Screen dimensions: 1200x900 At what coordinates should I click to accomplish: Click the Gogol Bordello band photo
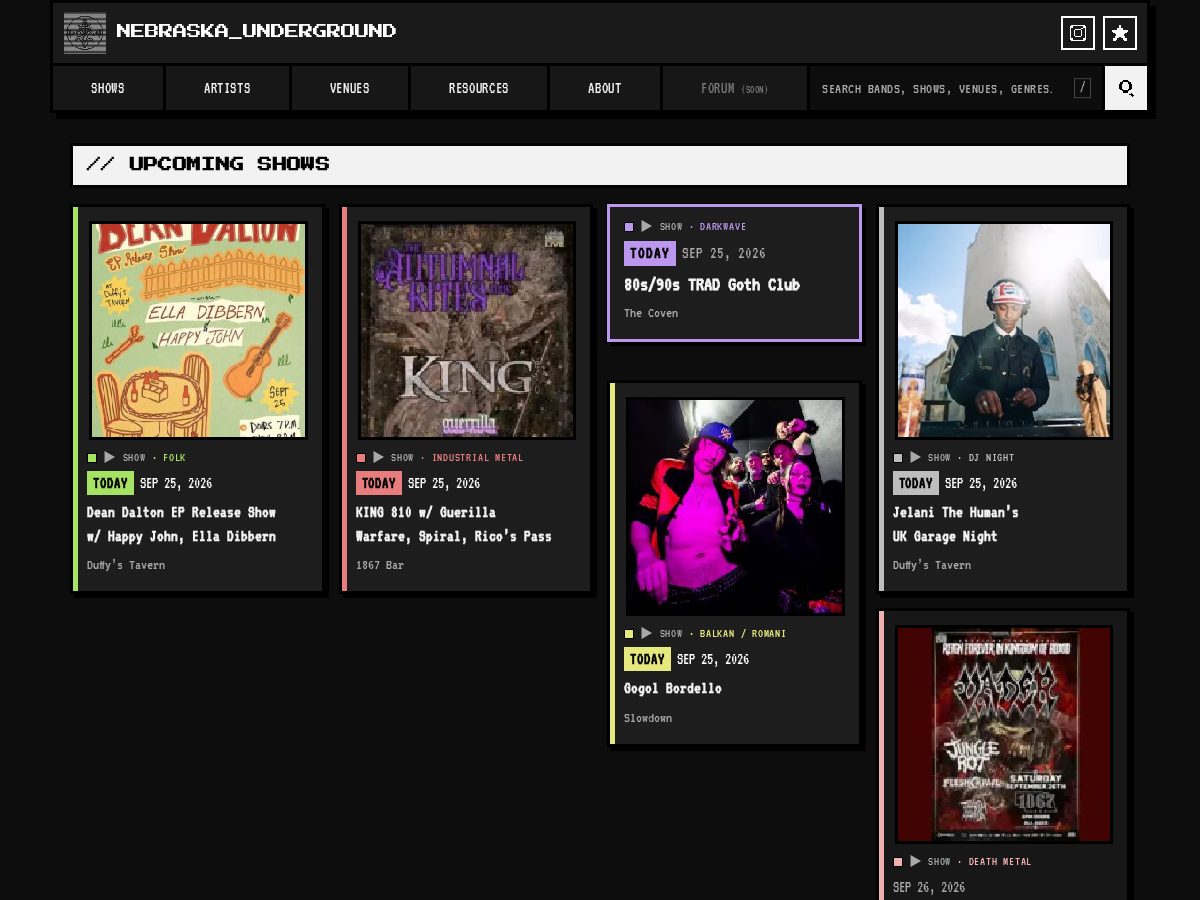point(735,507)
